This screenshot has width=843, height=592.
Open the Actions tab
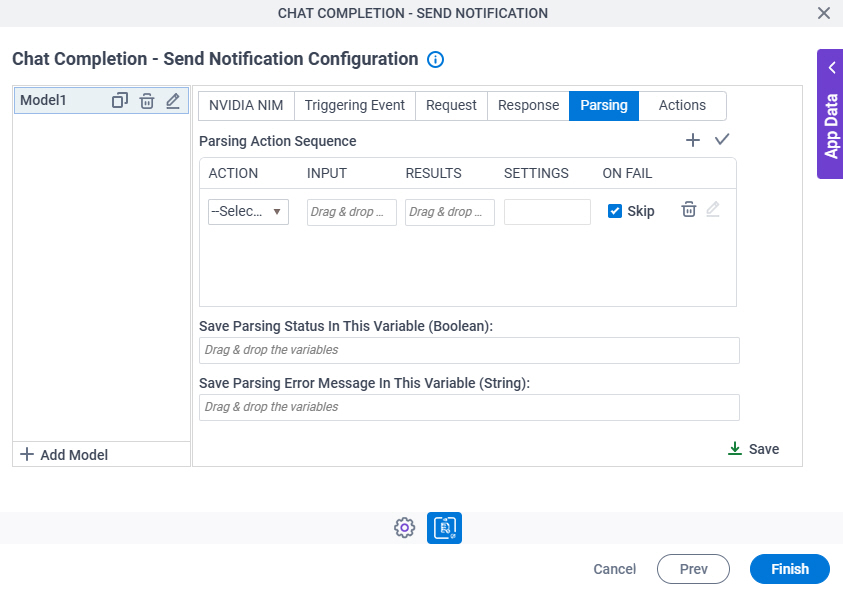(682, 105)
